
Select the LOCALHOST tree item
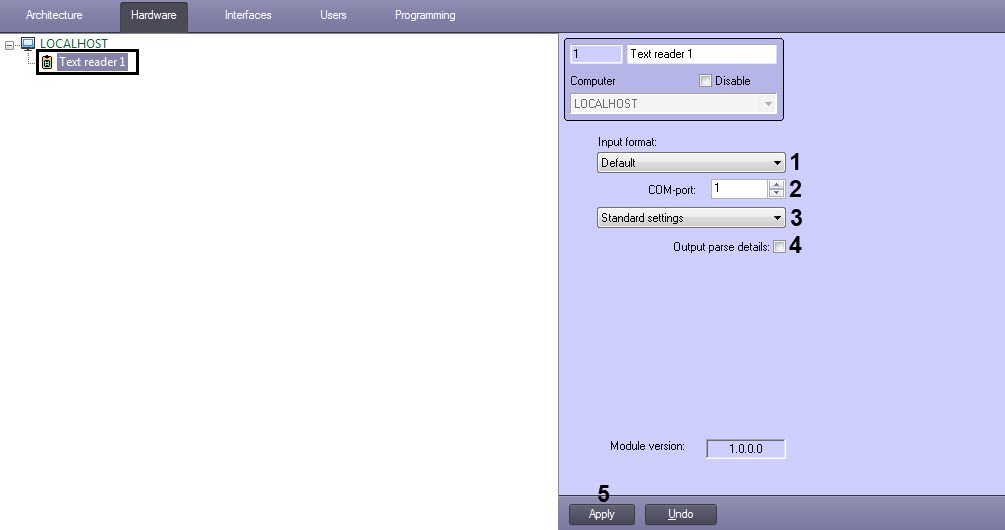pos(74,44)
